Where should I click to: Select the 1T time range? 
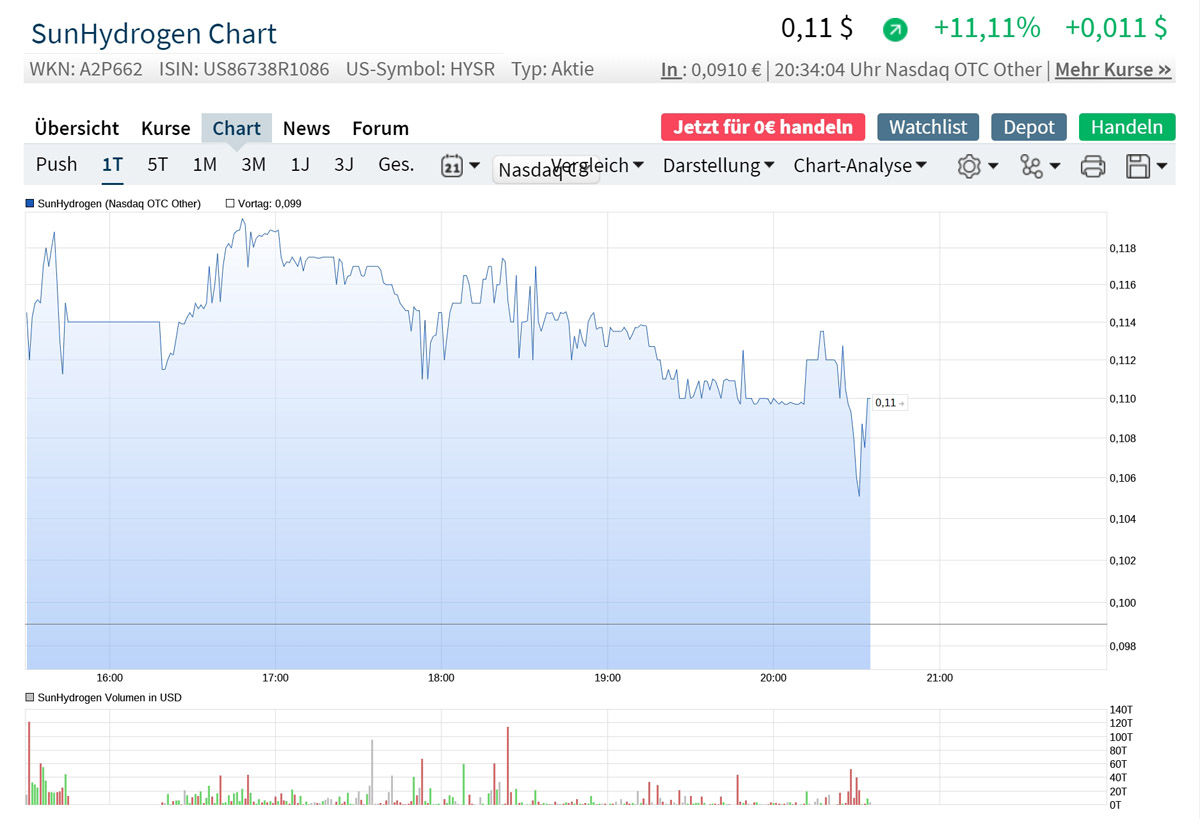click(x=113, y=165)
